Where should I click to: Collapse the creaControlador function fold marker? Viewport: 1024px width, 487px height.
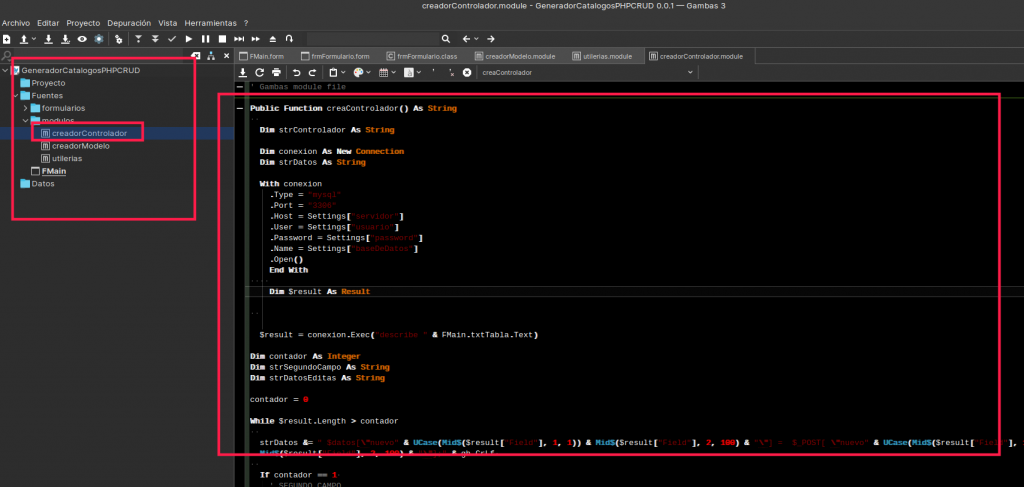tap(241, 108)
